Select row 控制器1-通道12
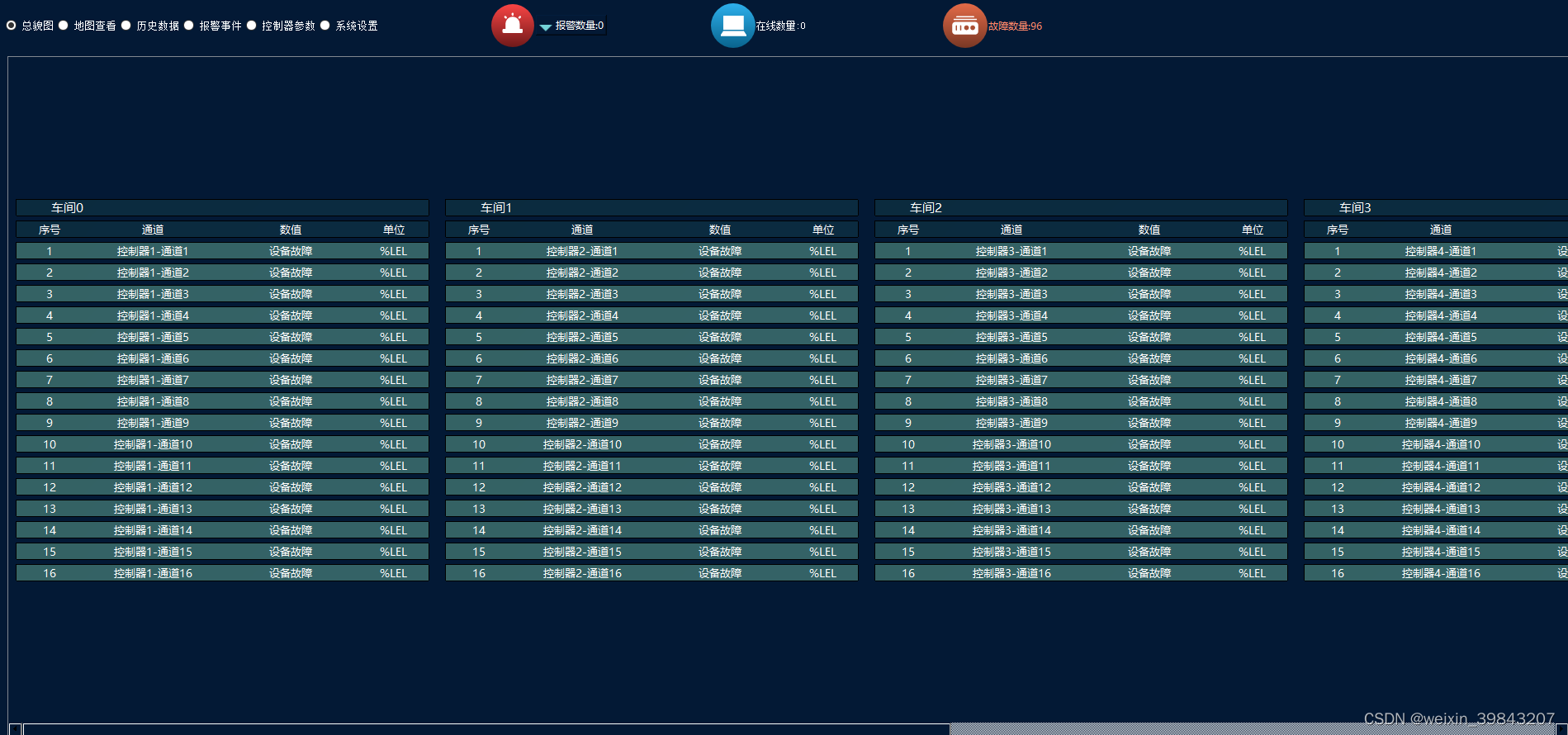Image resolution: width=1568 pixels, height=735 pixels. pos(222,487)
